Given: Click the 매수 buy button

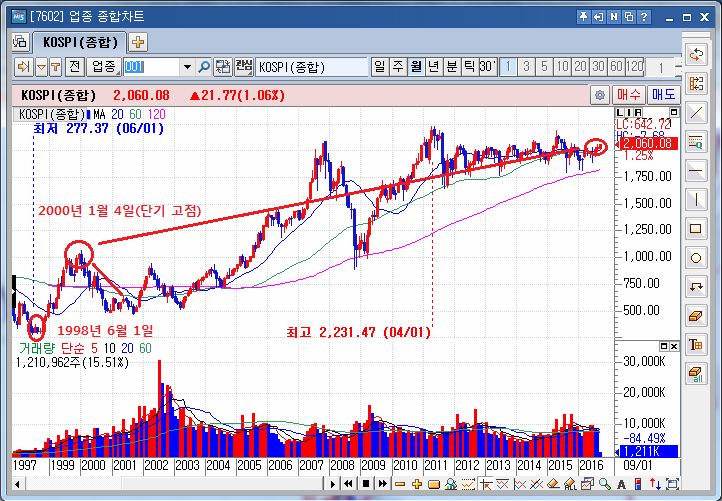Looking at the screenshot, I should coord(629,95).
